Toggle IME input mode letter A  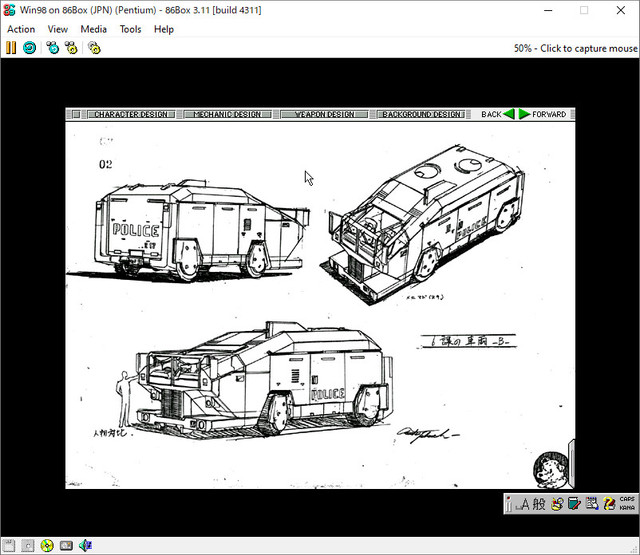(x=524, y=504)
